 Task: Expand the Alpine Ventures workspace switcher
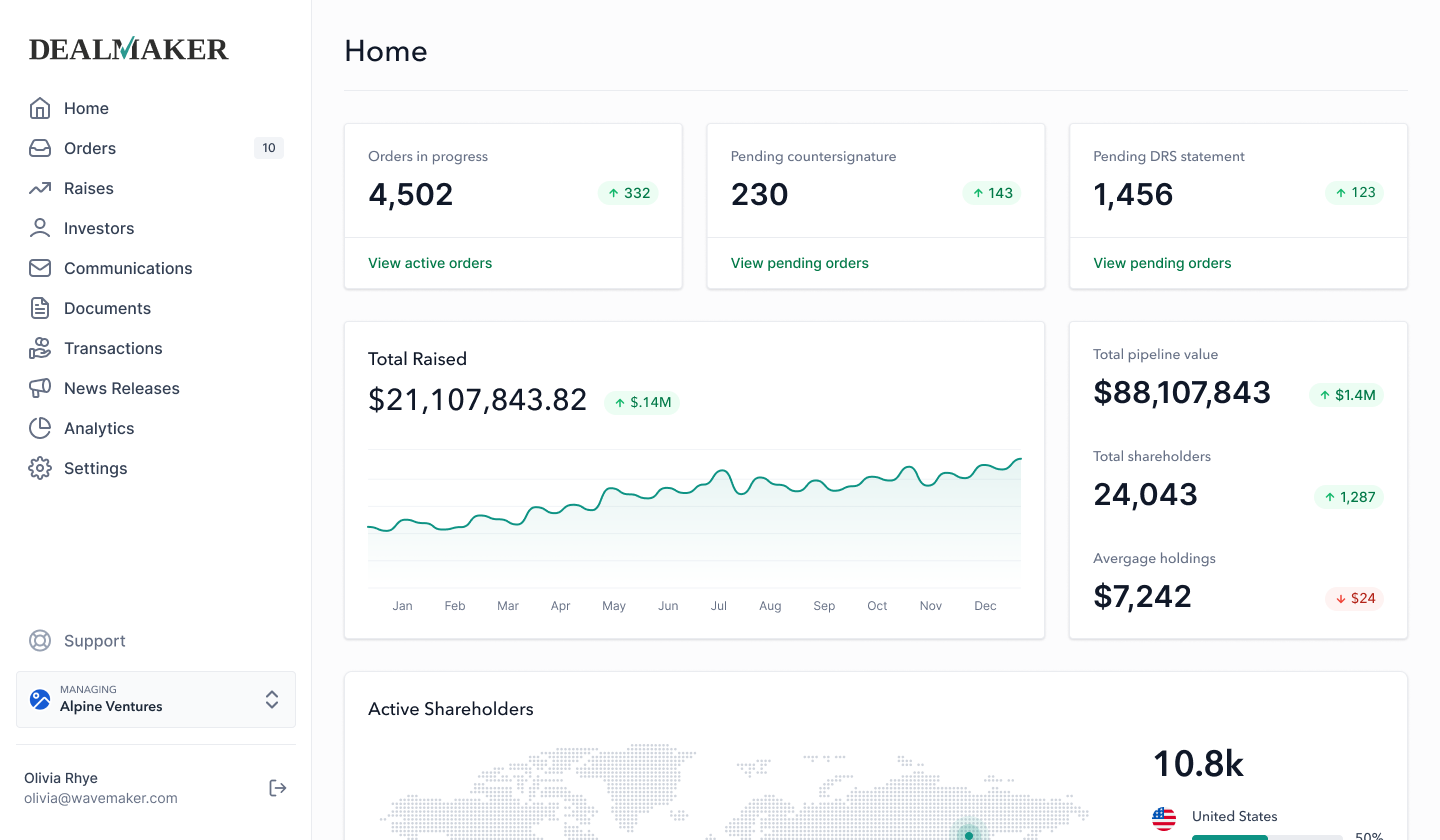point(272,700)
